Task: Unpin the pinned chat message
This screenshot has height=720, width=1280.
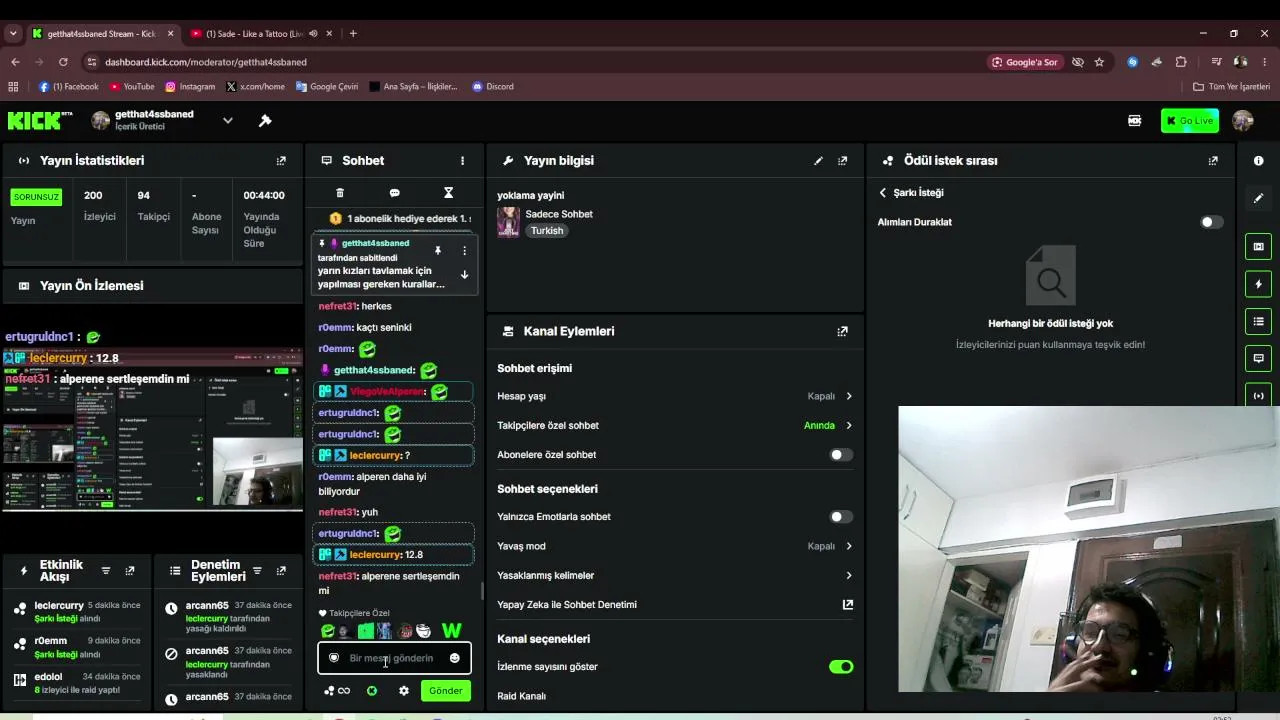Action: click(x=437, y=251)
